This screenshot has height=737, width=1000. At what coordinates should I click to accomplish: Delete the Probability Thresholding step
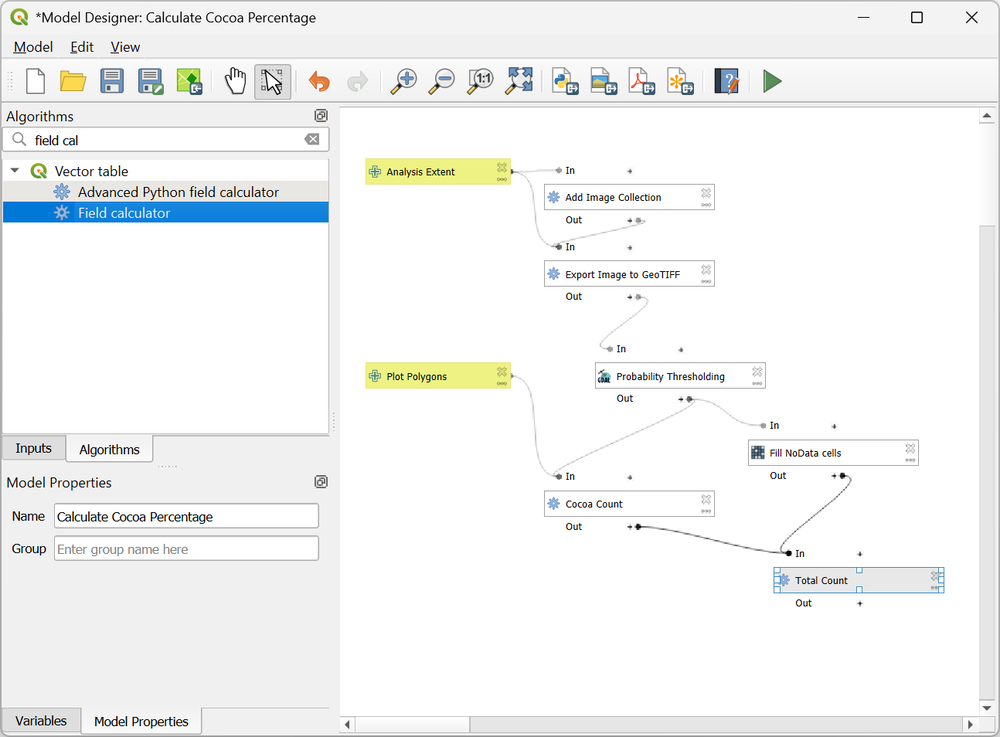tap(757, 372)
